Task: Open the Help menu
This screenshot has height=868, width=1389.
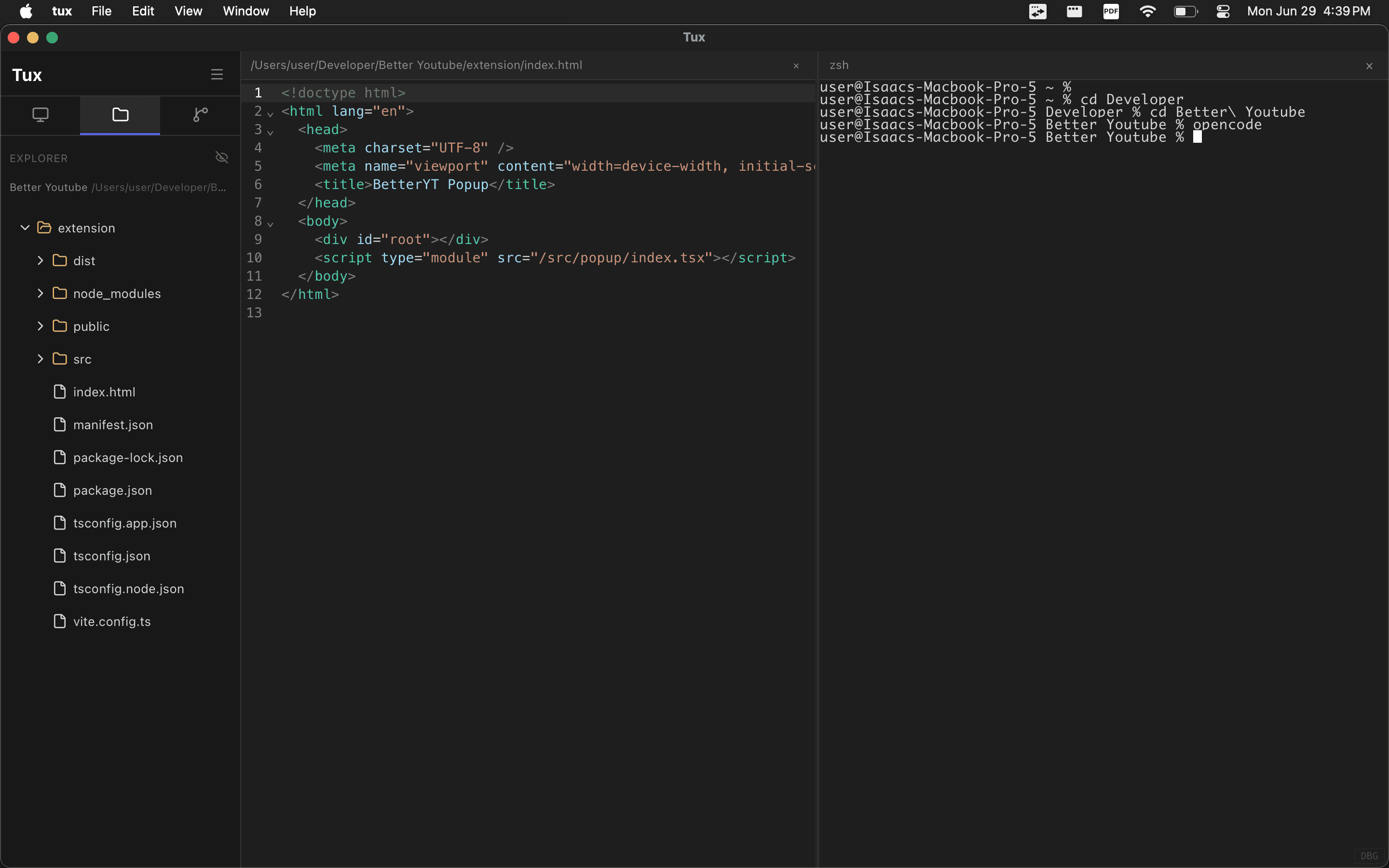Action: (302, 11)
